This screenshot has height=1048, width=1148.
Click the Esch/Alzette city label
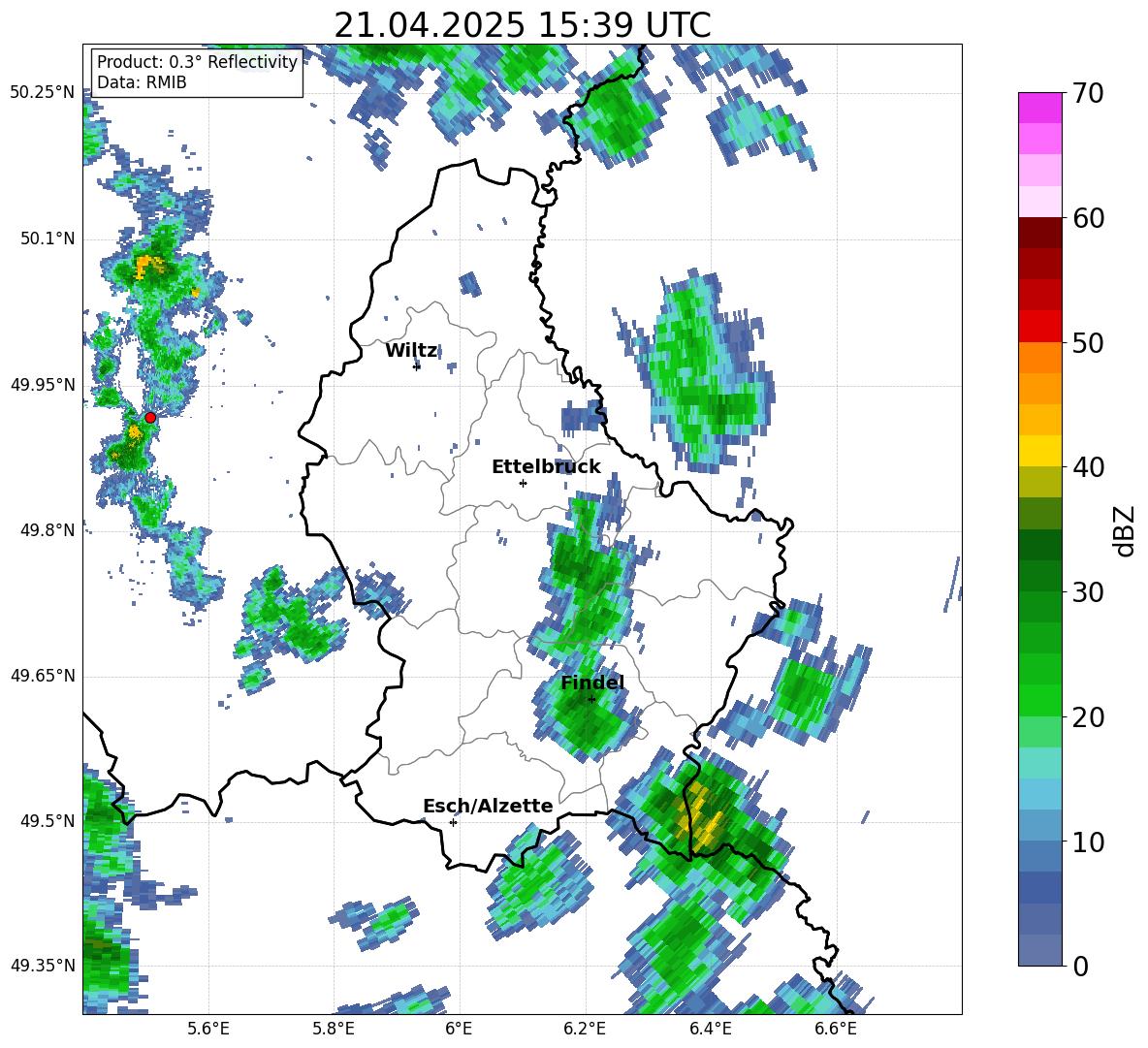point(489,806)
